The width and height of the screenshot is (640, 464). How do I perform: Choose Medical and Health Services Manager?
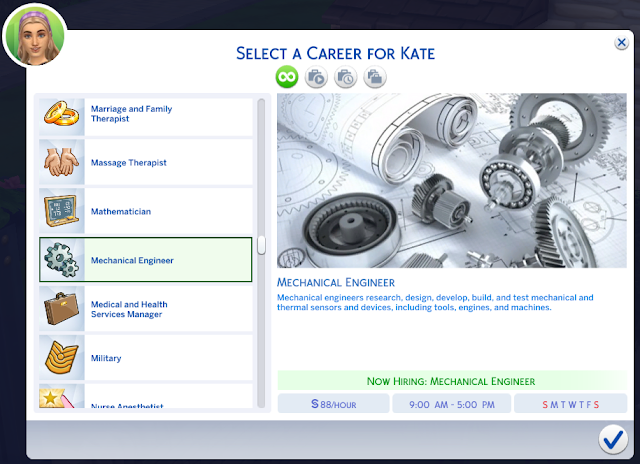(x=146, y=309)
